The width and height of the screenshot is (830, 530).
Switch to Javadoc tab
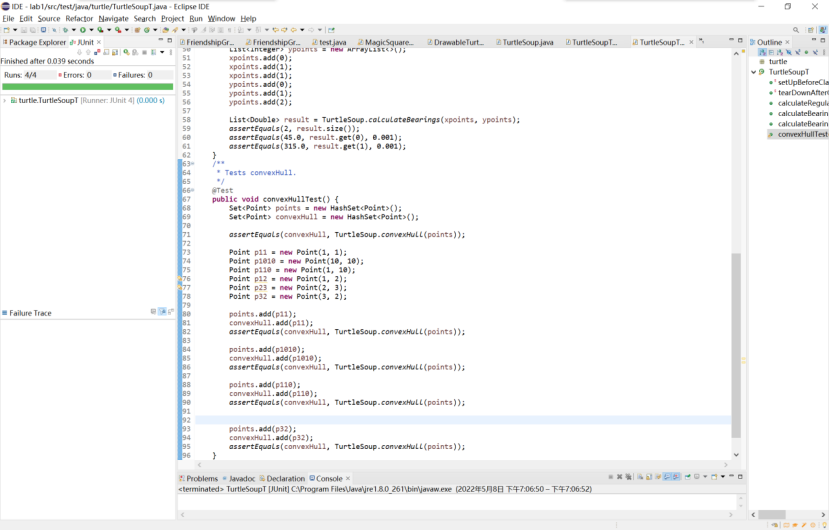[238, 478]
